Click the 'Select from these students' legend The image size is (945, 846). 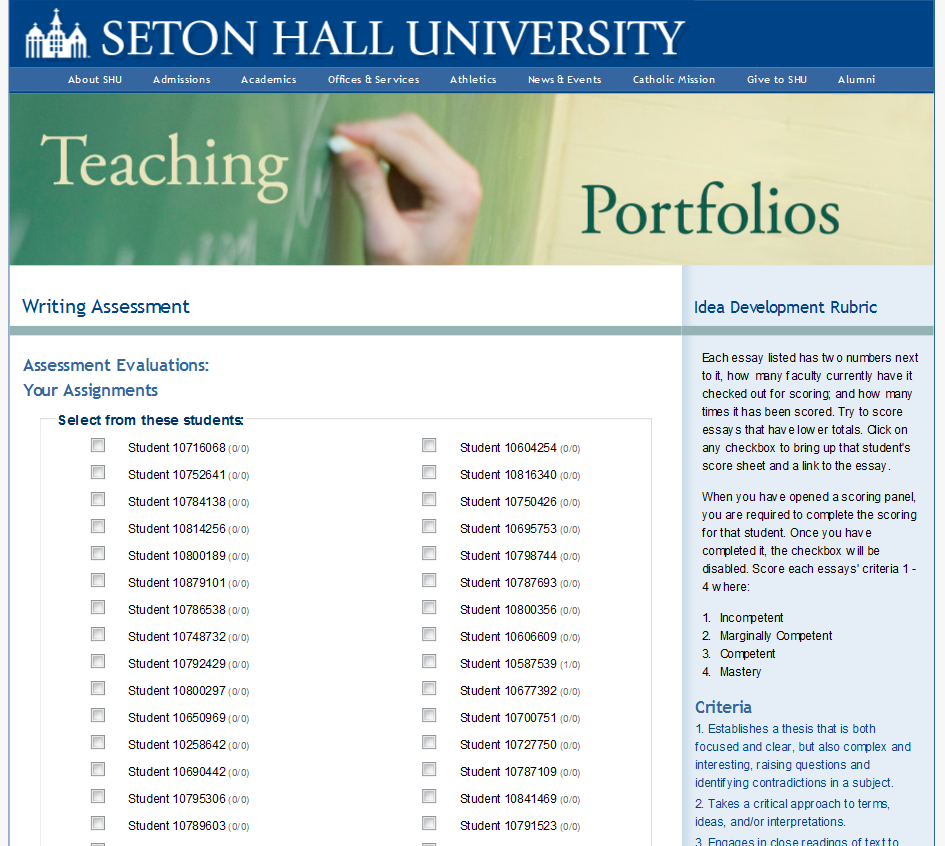point(150,420)
